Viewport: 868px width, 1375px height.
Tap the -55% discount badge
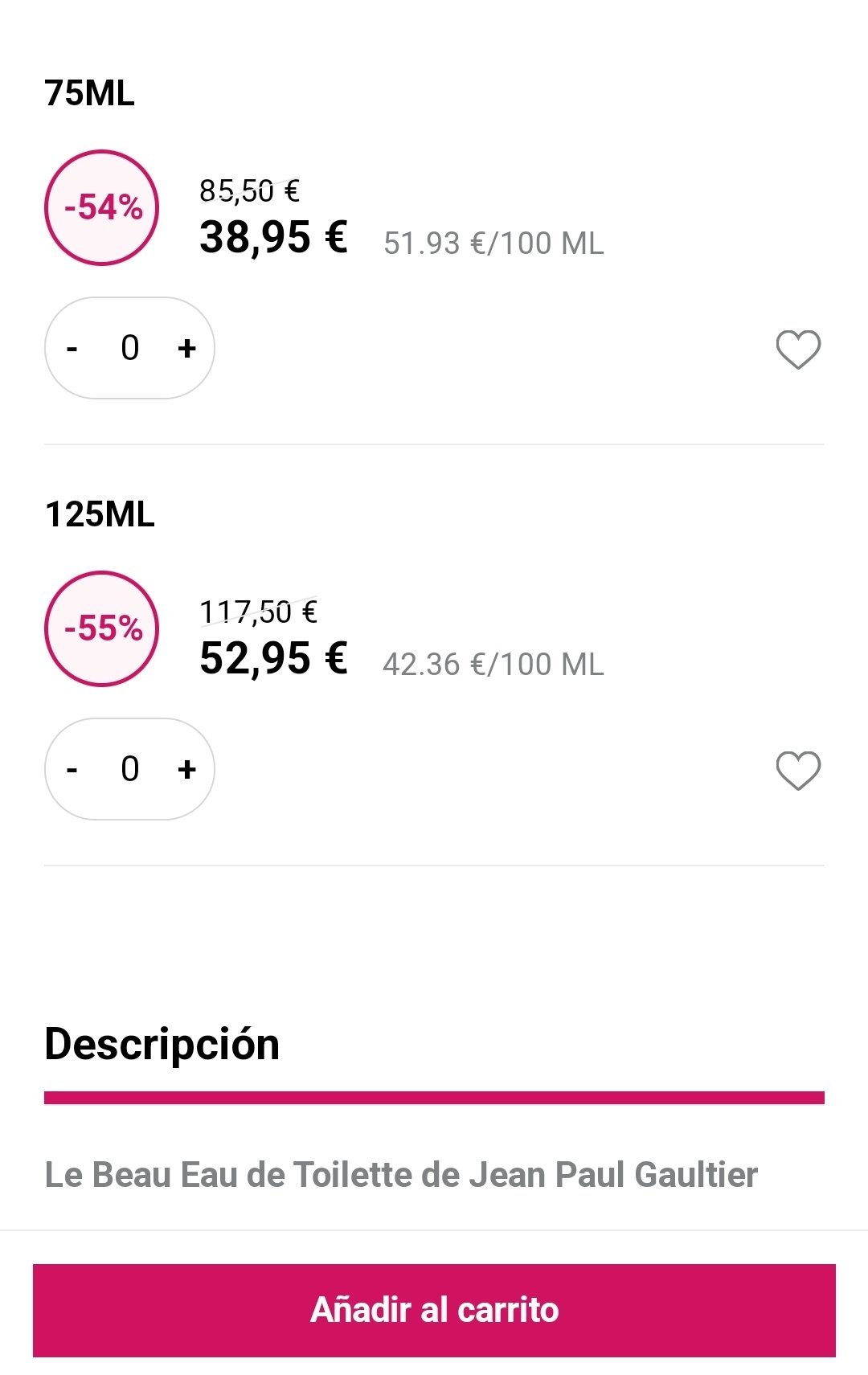pyautogui.click(x=102, y=628)
